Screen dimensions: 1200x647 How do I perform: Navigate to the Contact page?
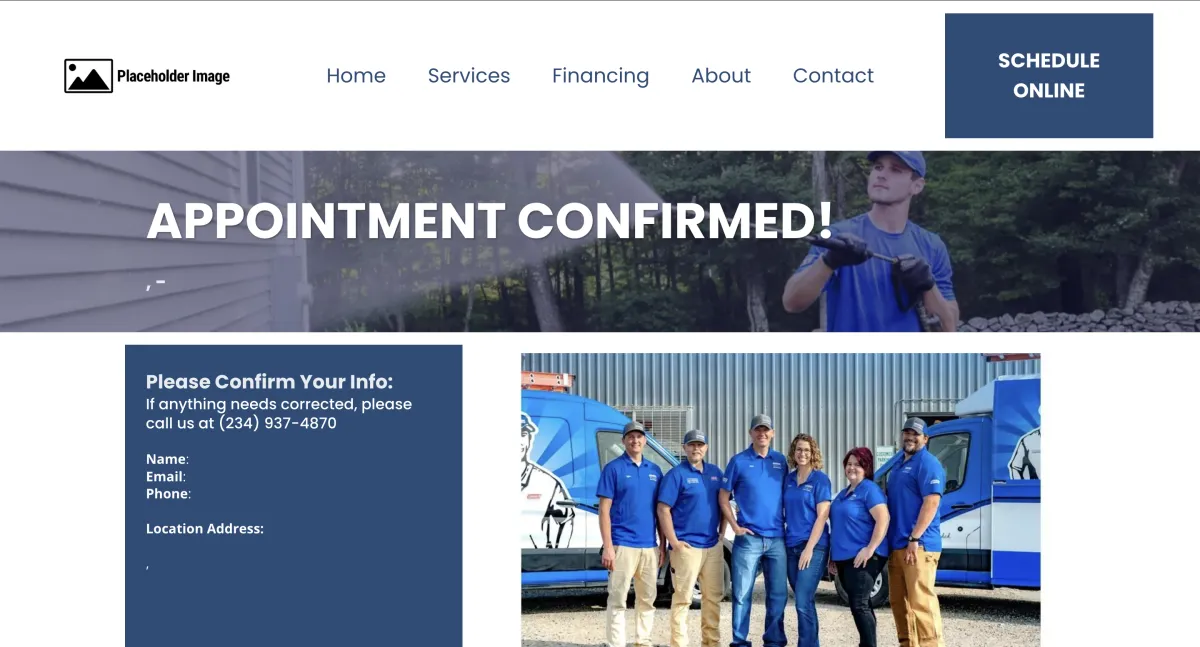(x=833, y=76)
